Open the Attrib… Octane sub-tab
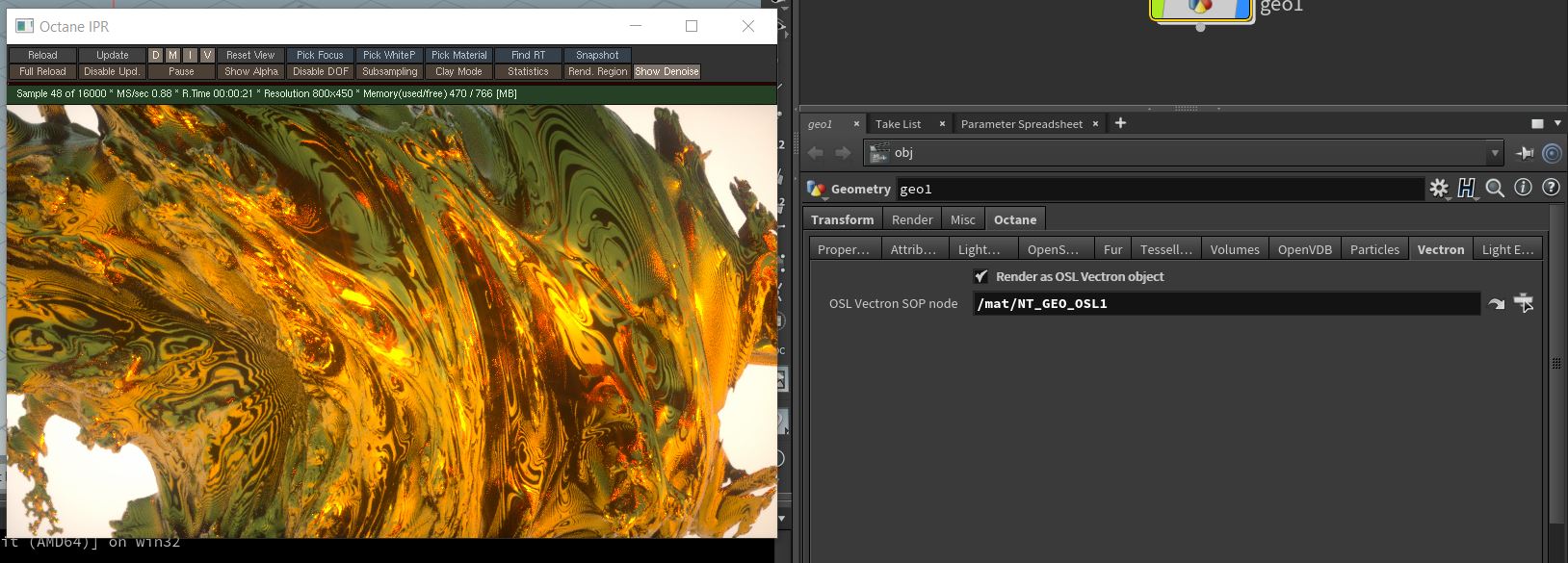 (x=913, y=249)
